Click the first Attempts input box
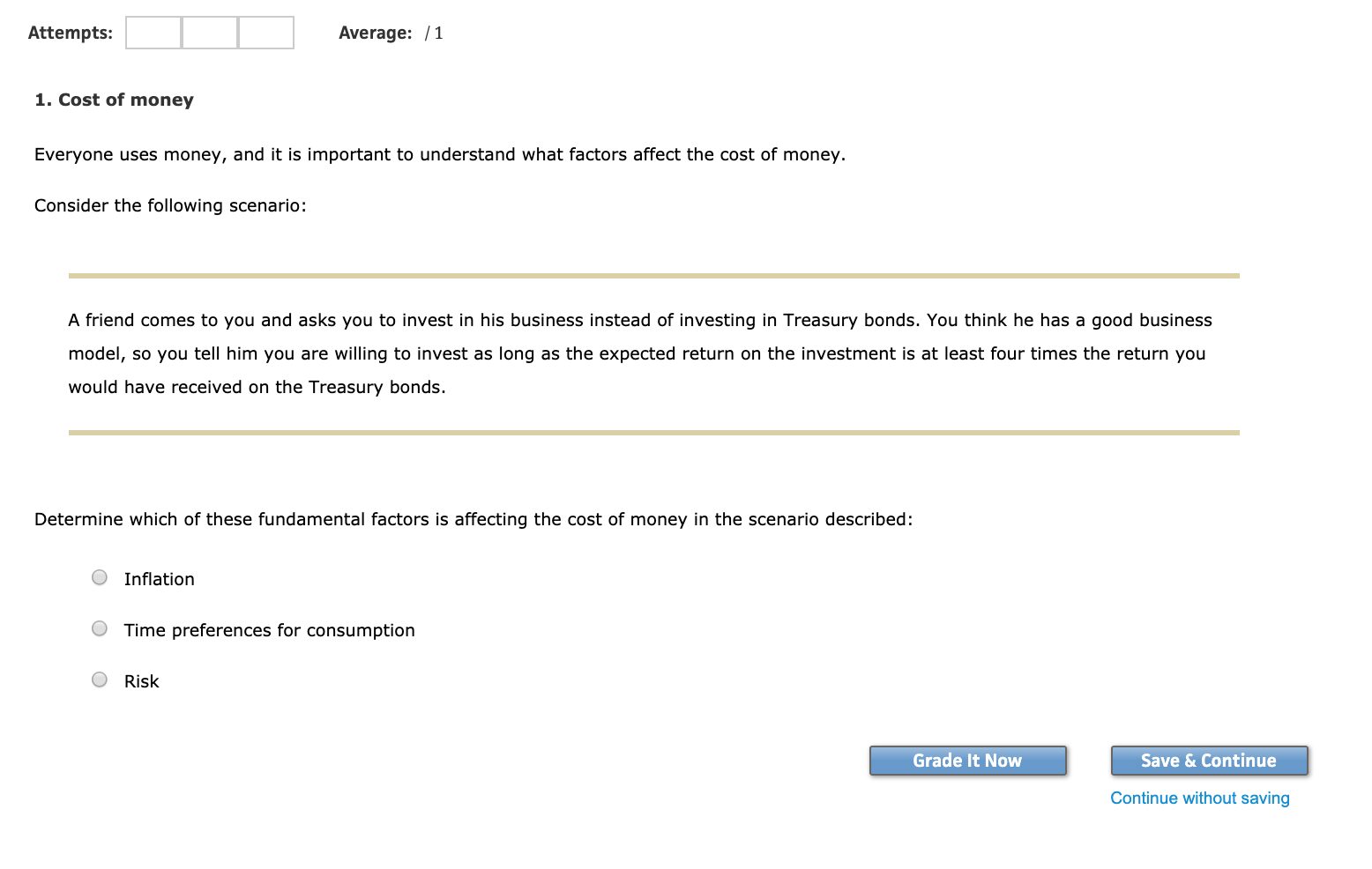This screenshot has width=1372, height=869. pyautogui.click(x=153, y=32)
